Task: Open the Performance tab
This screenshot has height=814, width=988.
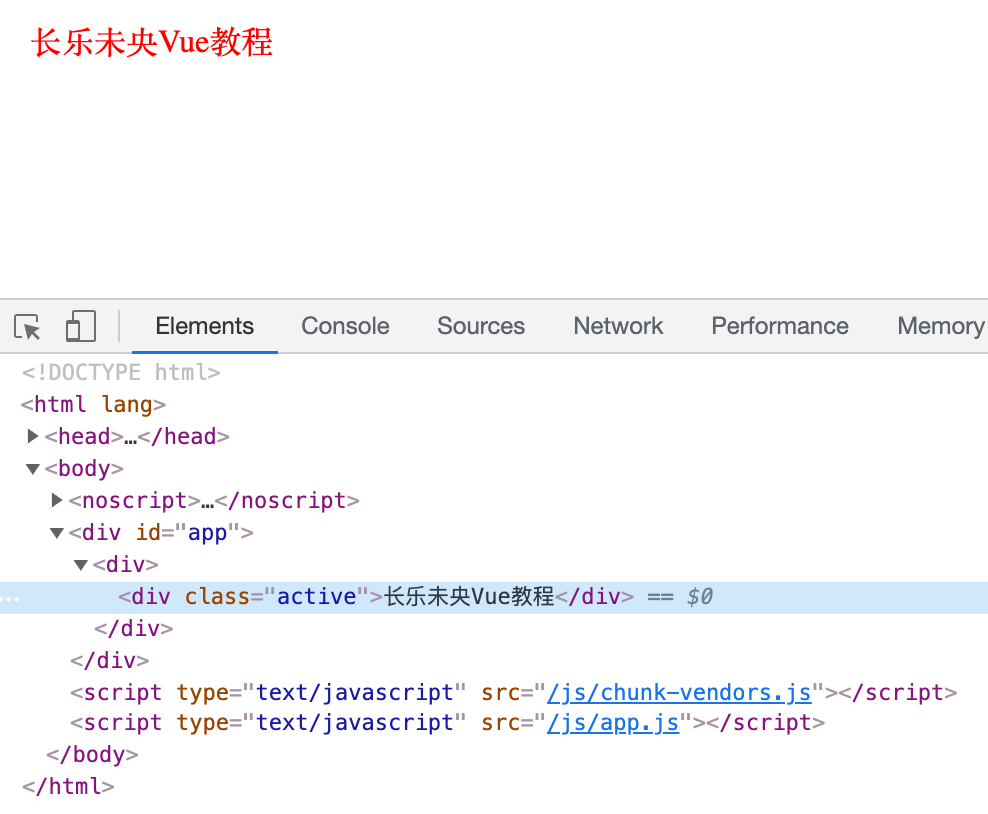Action: (780, 326)
